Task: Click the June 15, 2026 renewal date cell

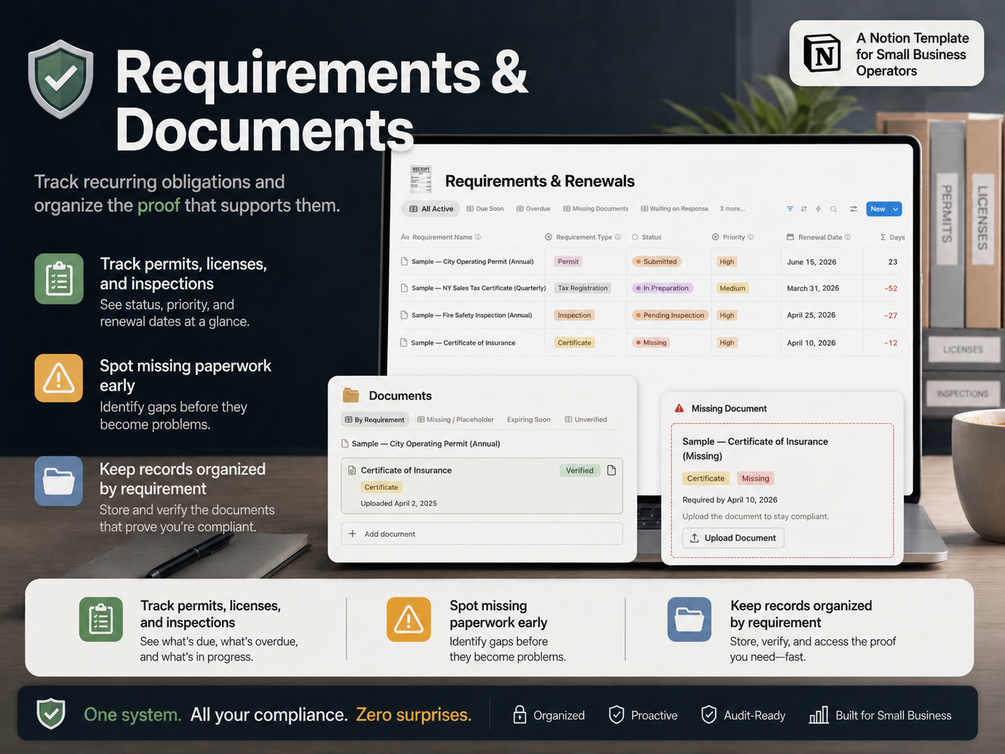Action: 811,262
